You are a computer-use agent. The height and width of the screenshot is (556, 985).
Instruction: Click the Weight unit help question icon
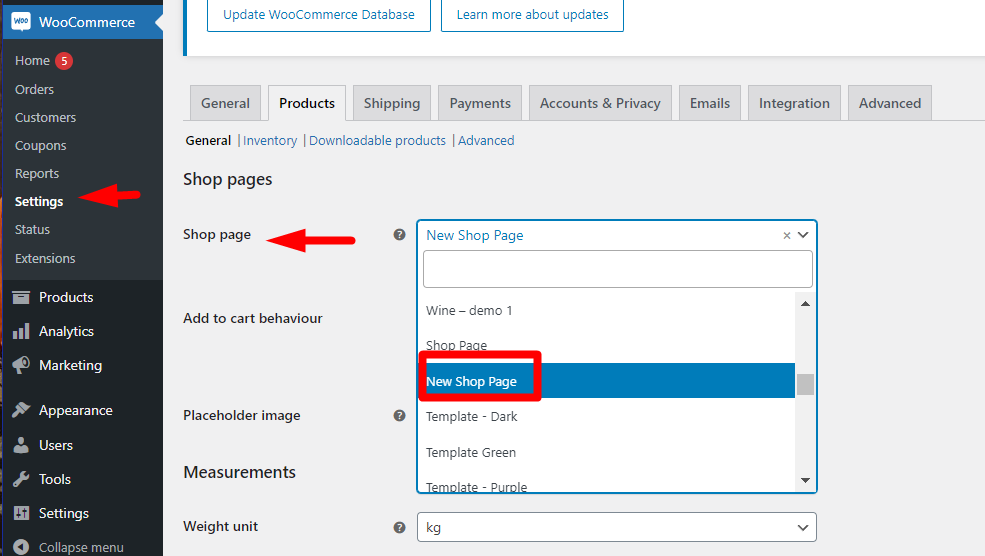pos(400,527)
